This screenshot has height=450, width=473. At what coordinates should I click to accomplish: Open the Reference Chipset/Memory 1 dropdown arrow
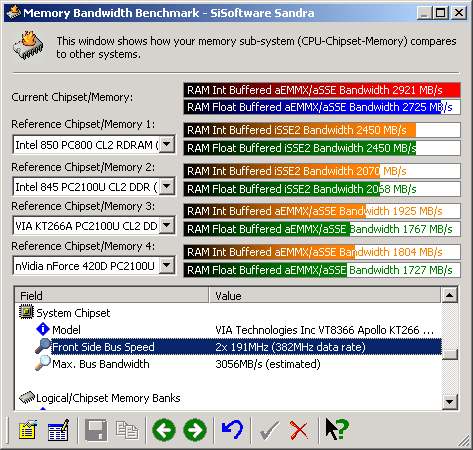click(167, 144)
